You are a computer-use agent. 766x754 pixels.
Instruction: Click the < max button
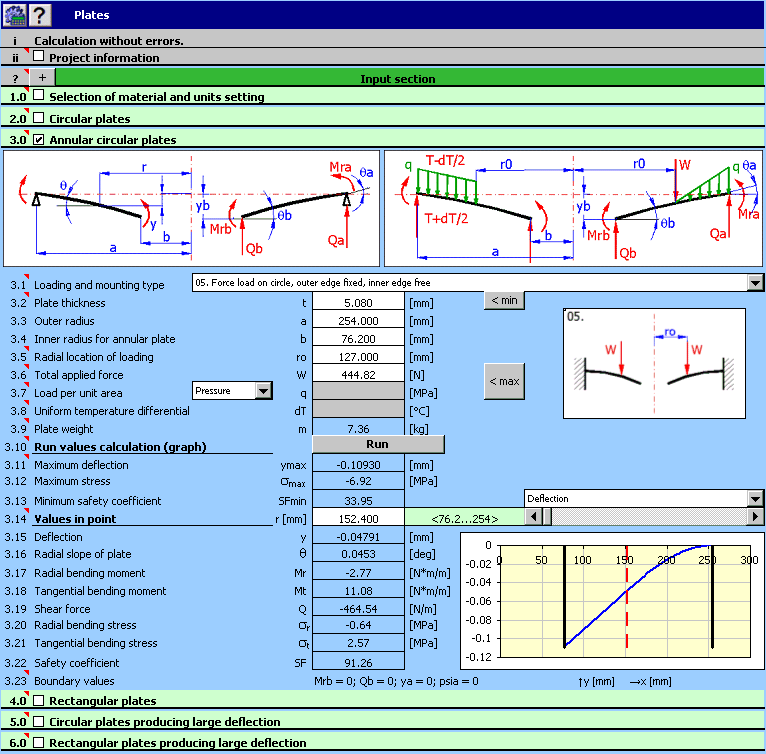504,381
